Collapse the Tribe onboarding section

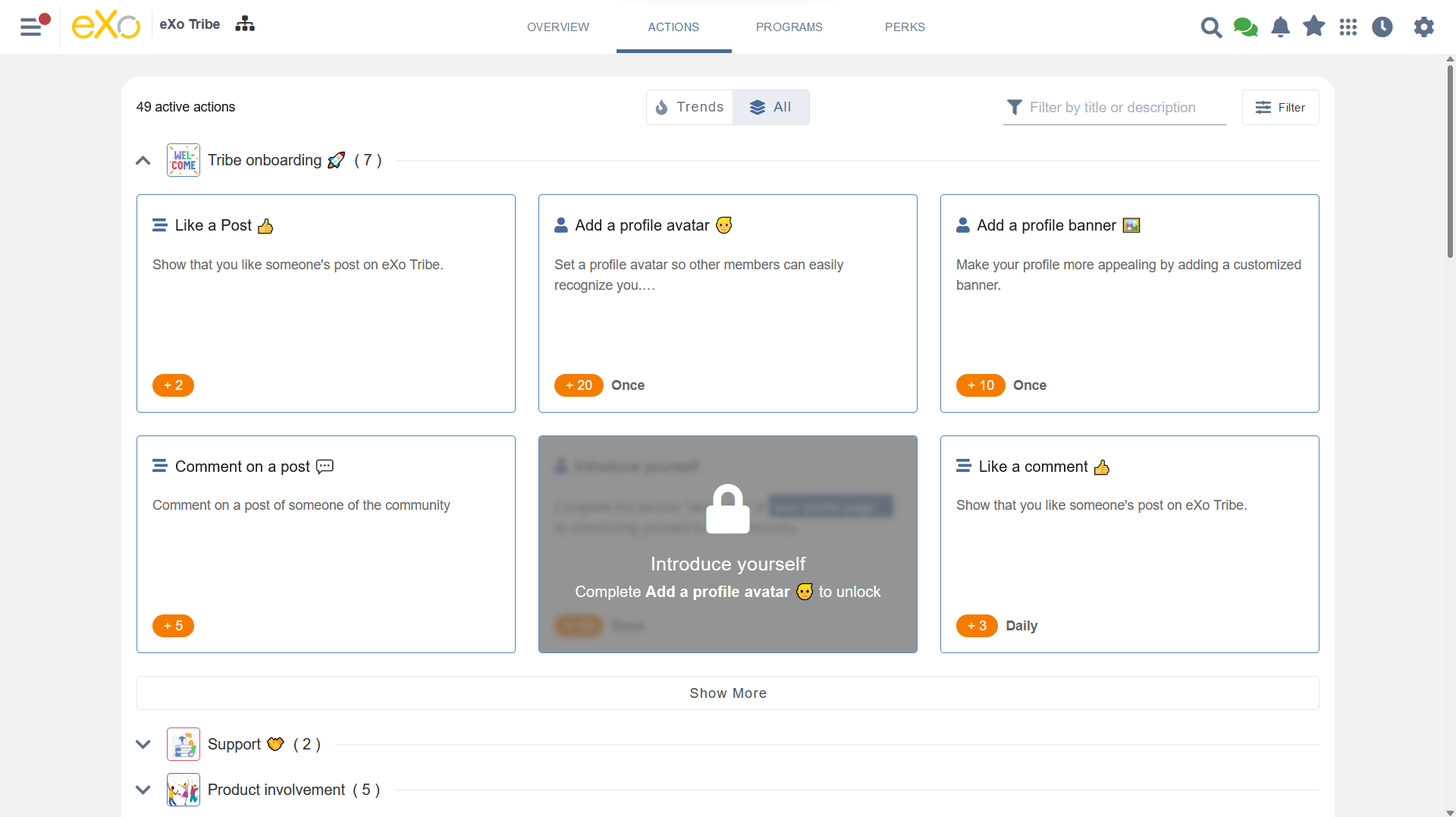(143, 160)
